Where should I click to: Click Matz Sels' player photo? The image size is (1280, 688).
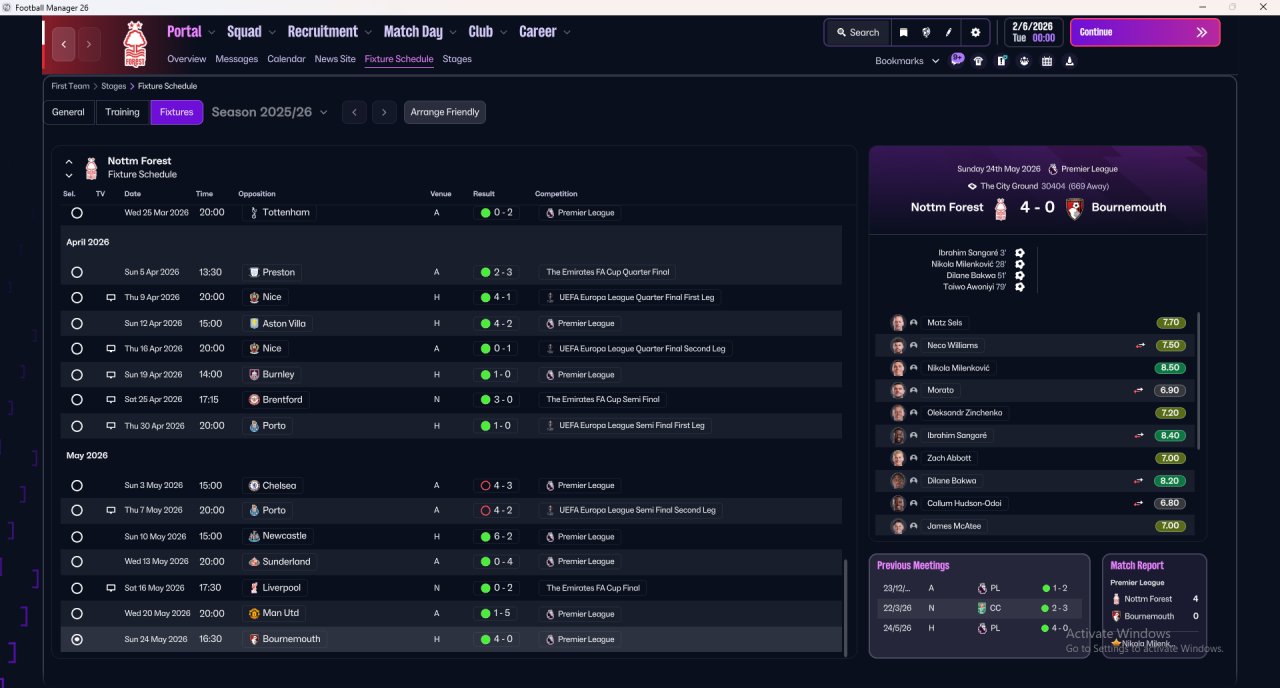(x=898, y=323)
